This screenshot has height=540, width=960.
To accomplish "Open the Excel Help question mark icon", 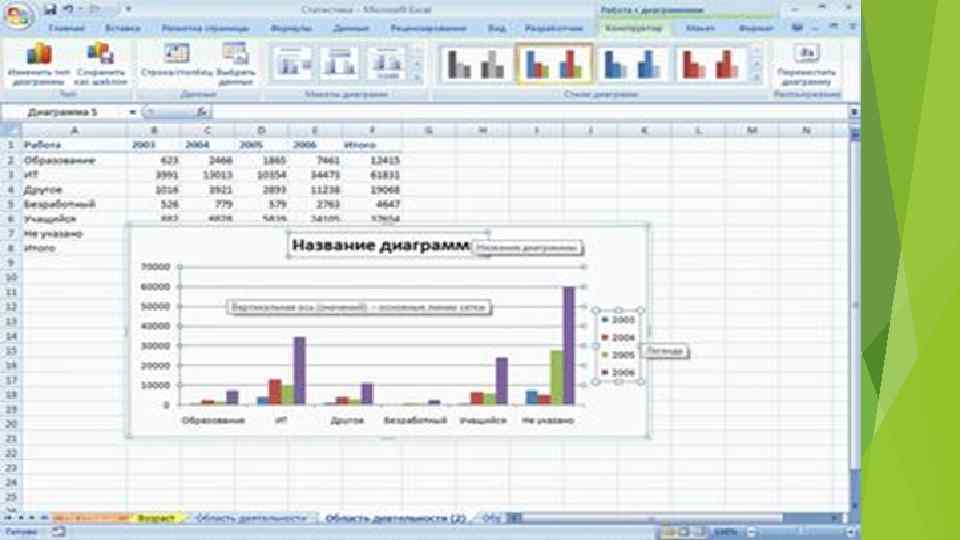I will (797, 28).
